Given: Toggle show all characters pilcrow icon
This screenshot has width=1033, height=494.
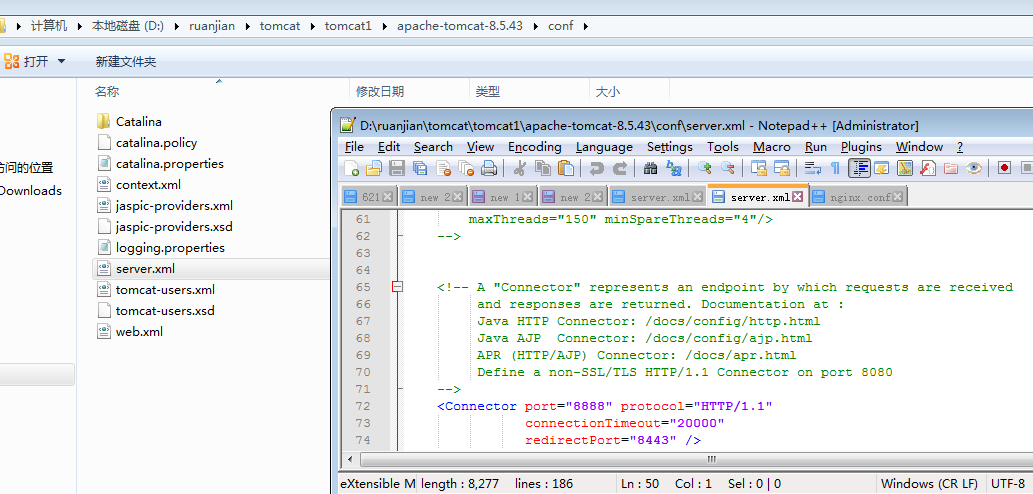Looking at the screenshot, I should 835,168.
